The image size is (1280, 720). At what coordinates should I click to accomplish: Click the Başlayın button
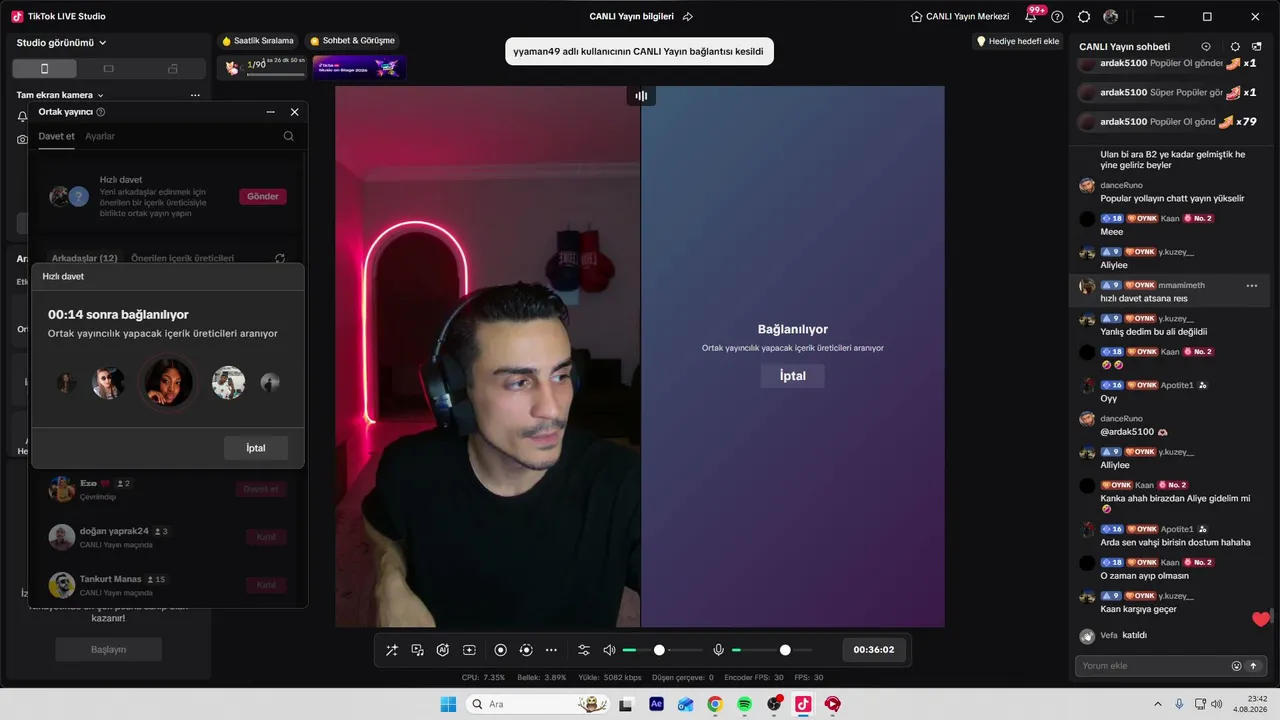coord(109,649)
